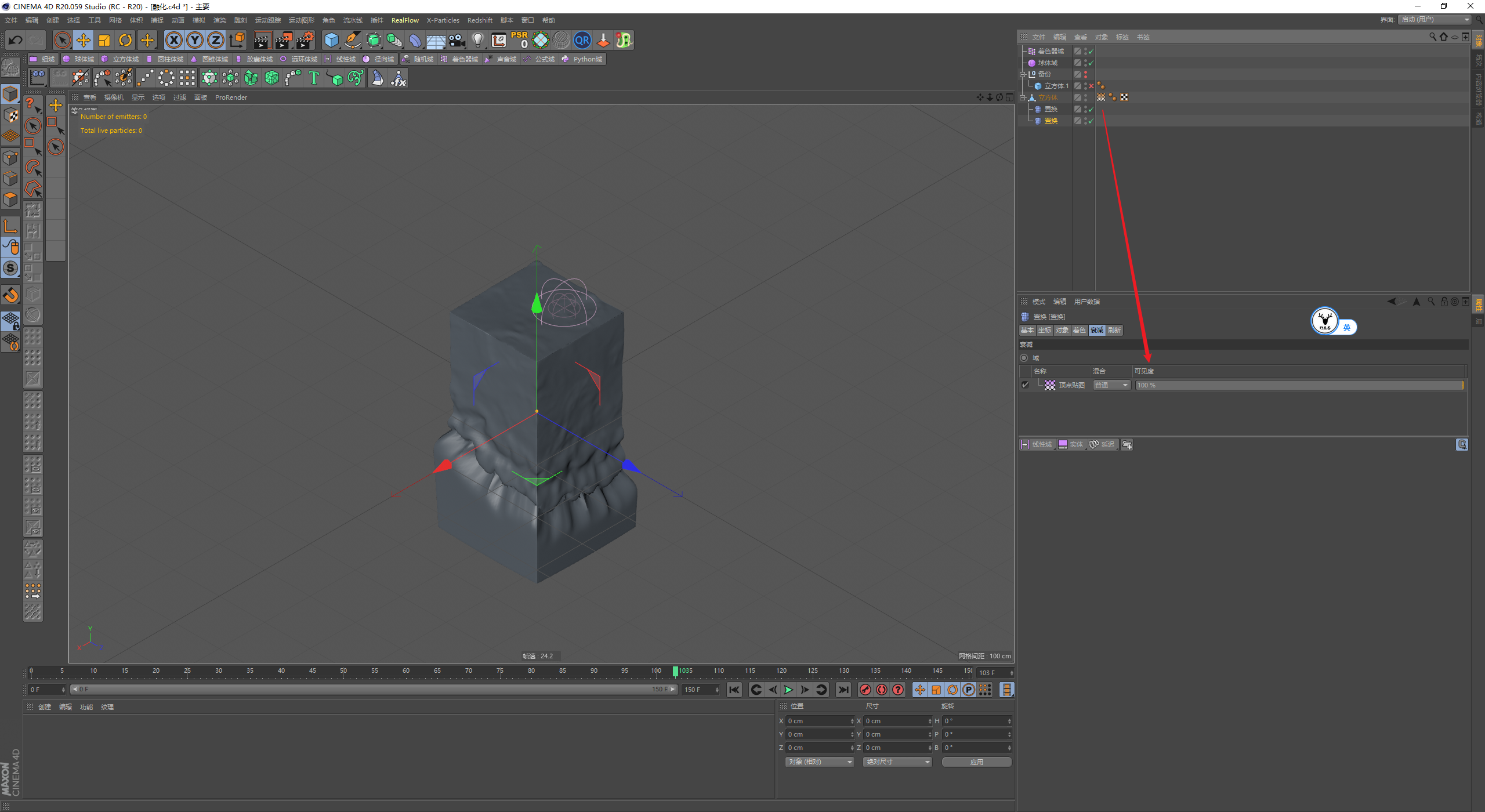Click the MoText green T icon

coord(314,78)
